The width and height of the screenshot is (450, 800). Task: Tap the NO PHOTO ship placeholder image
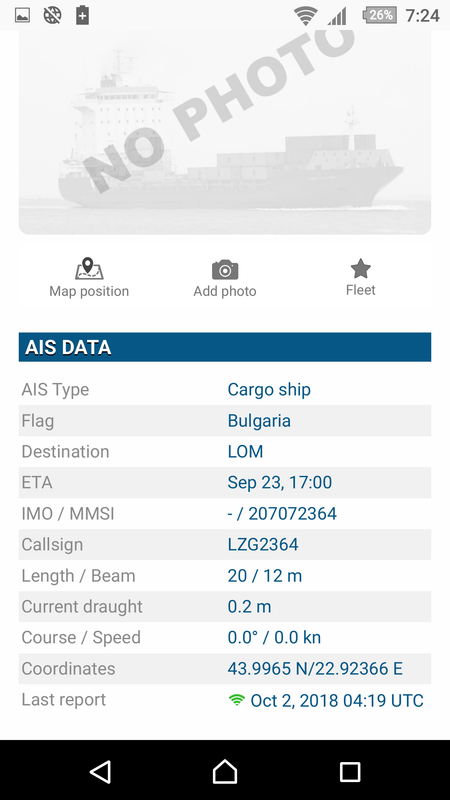(x=225, y=132)
